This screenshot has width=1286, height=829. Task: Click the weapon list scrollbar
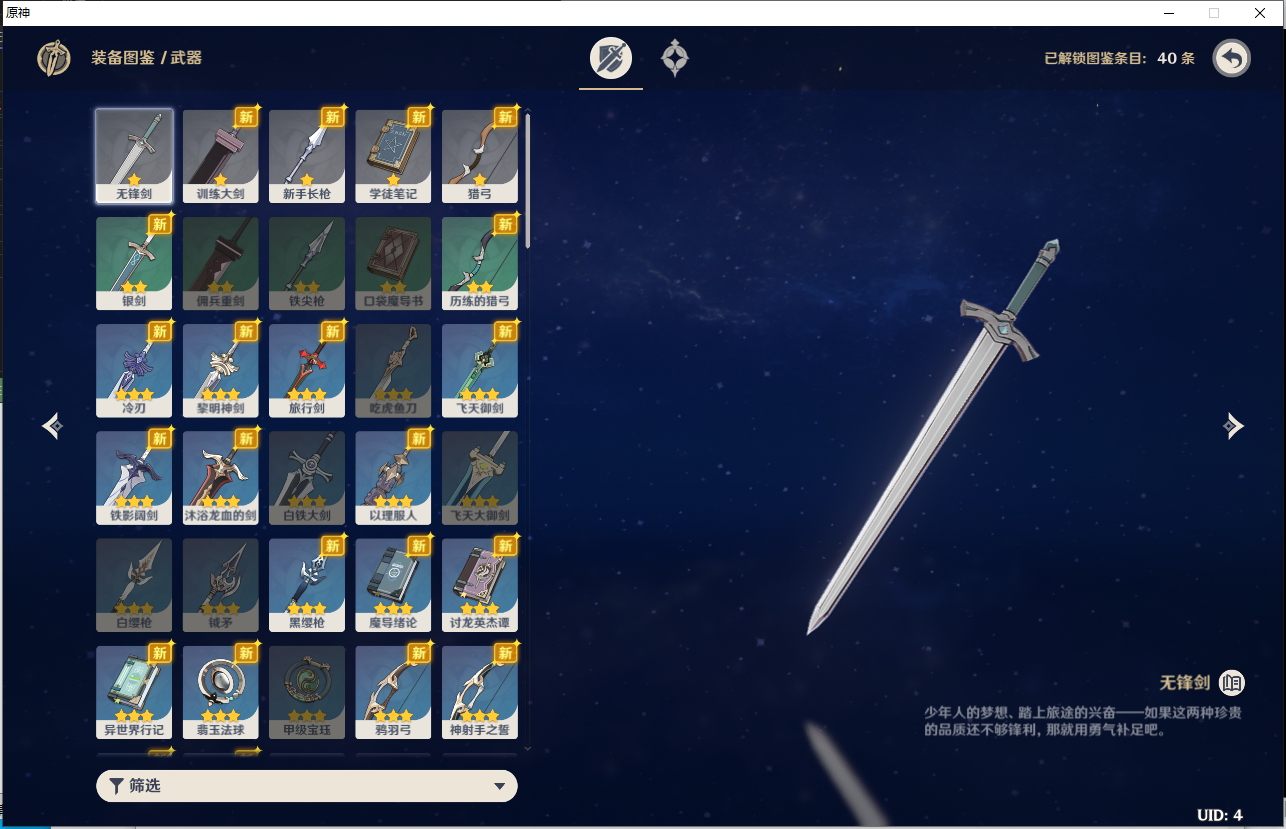click(527, 180)
